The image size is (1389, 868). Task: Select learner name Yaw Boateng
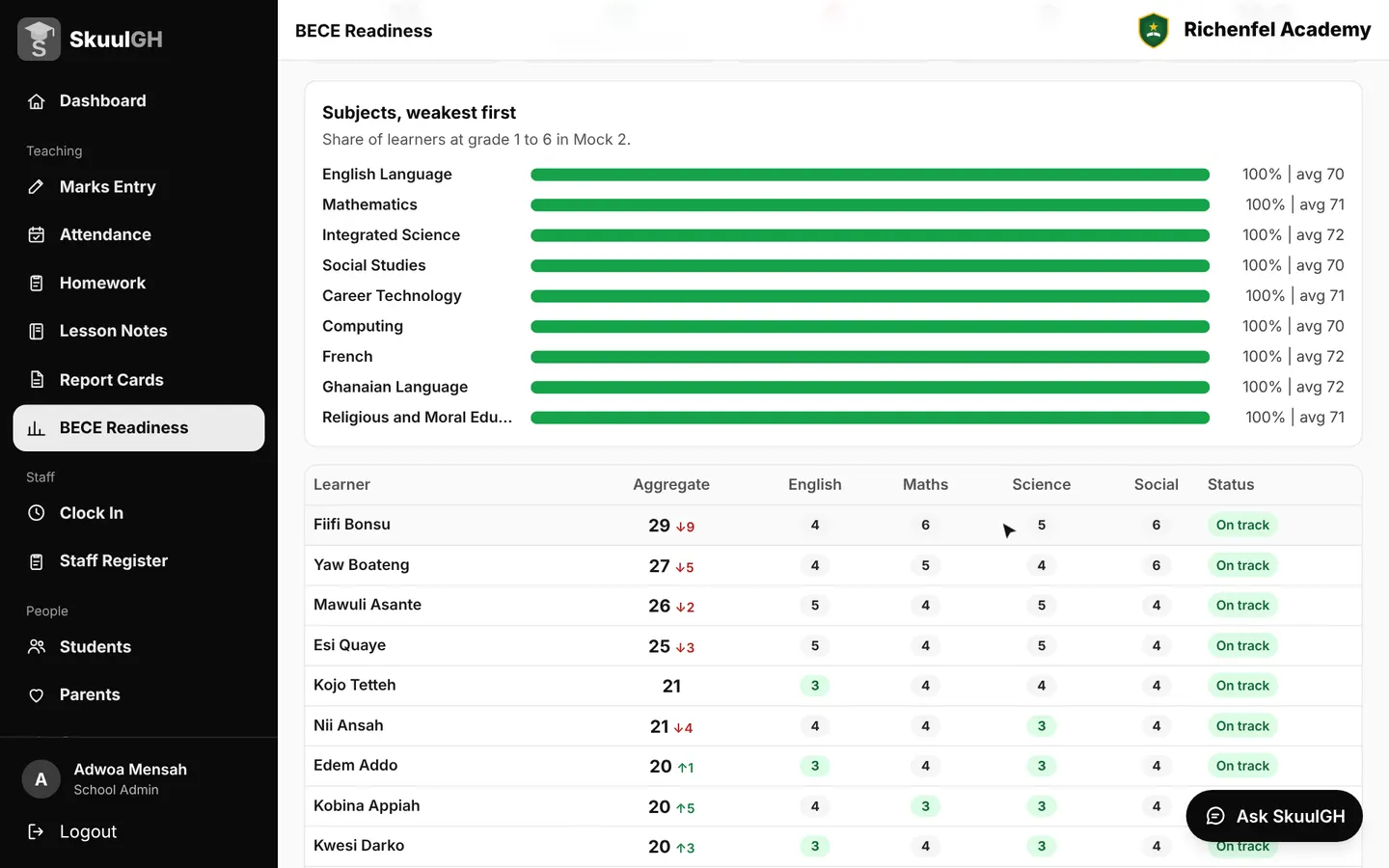(362, 565)
